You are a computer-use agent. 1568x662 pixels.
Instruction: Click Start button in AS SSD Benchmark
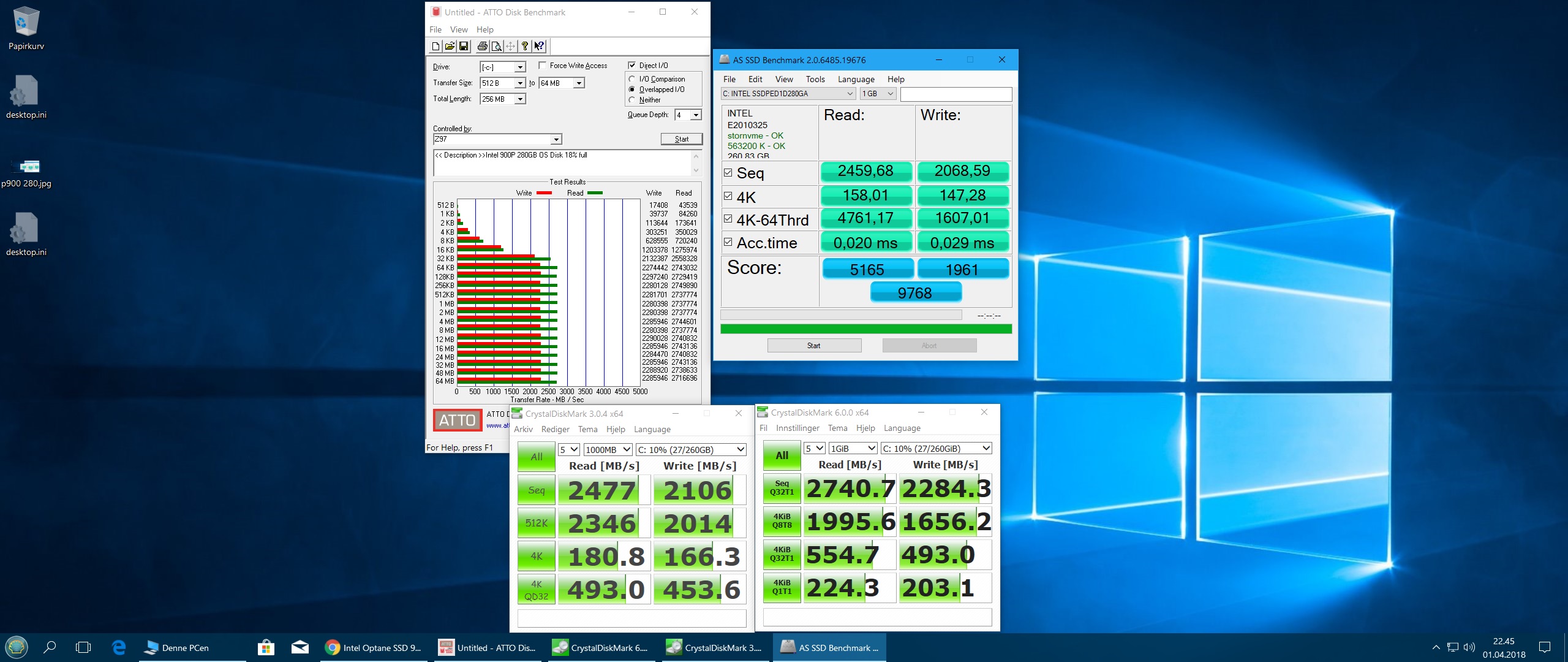(814, 345)
